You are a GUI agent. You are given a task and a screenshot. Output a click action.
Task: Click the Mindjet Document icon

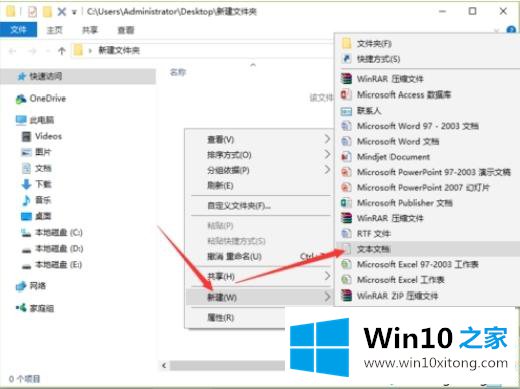(346, 157)
